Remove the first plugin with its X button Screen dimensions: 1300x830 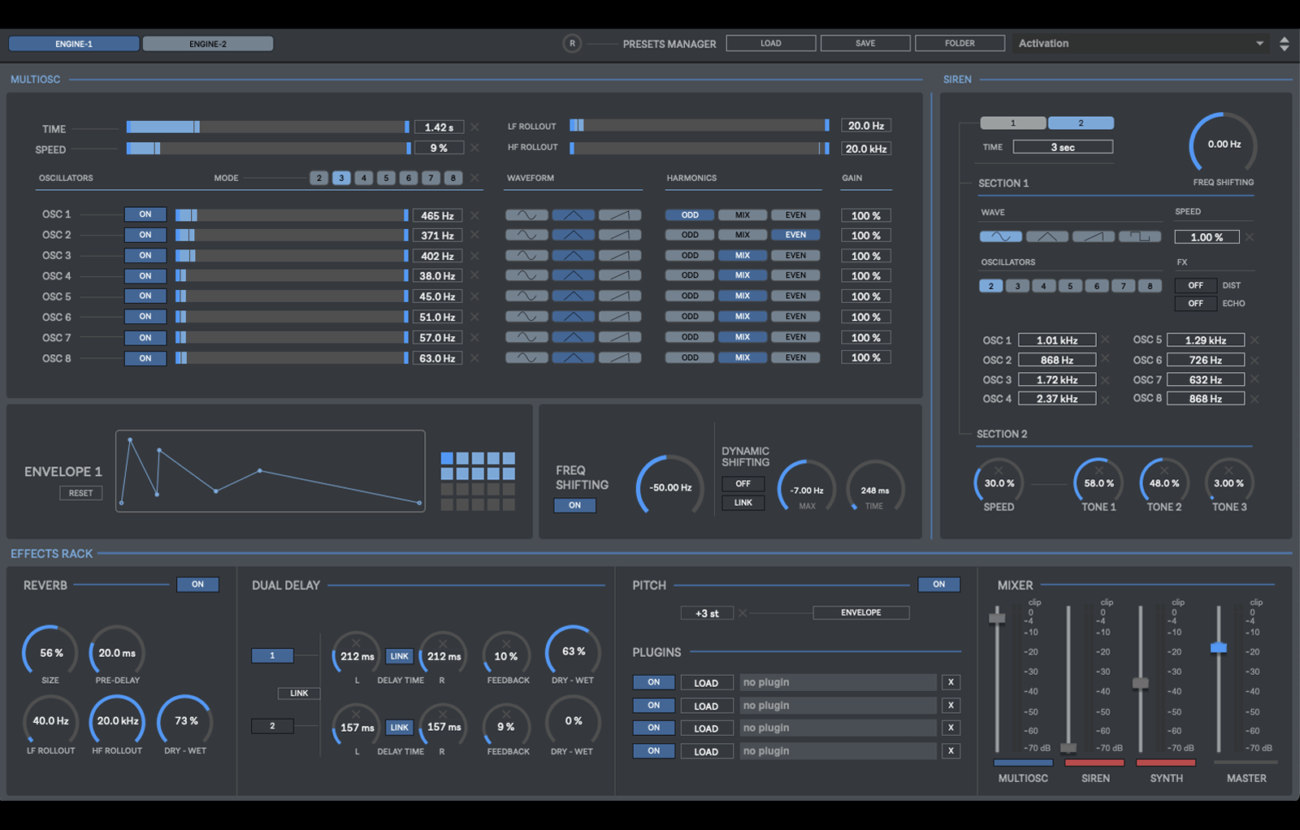point(950,682)
